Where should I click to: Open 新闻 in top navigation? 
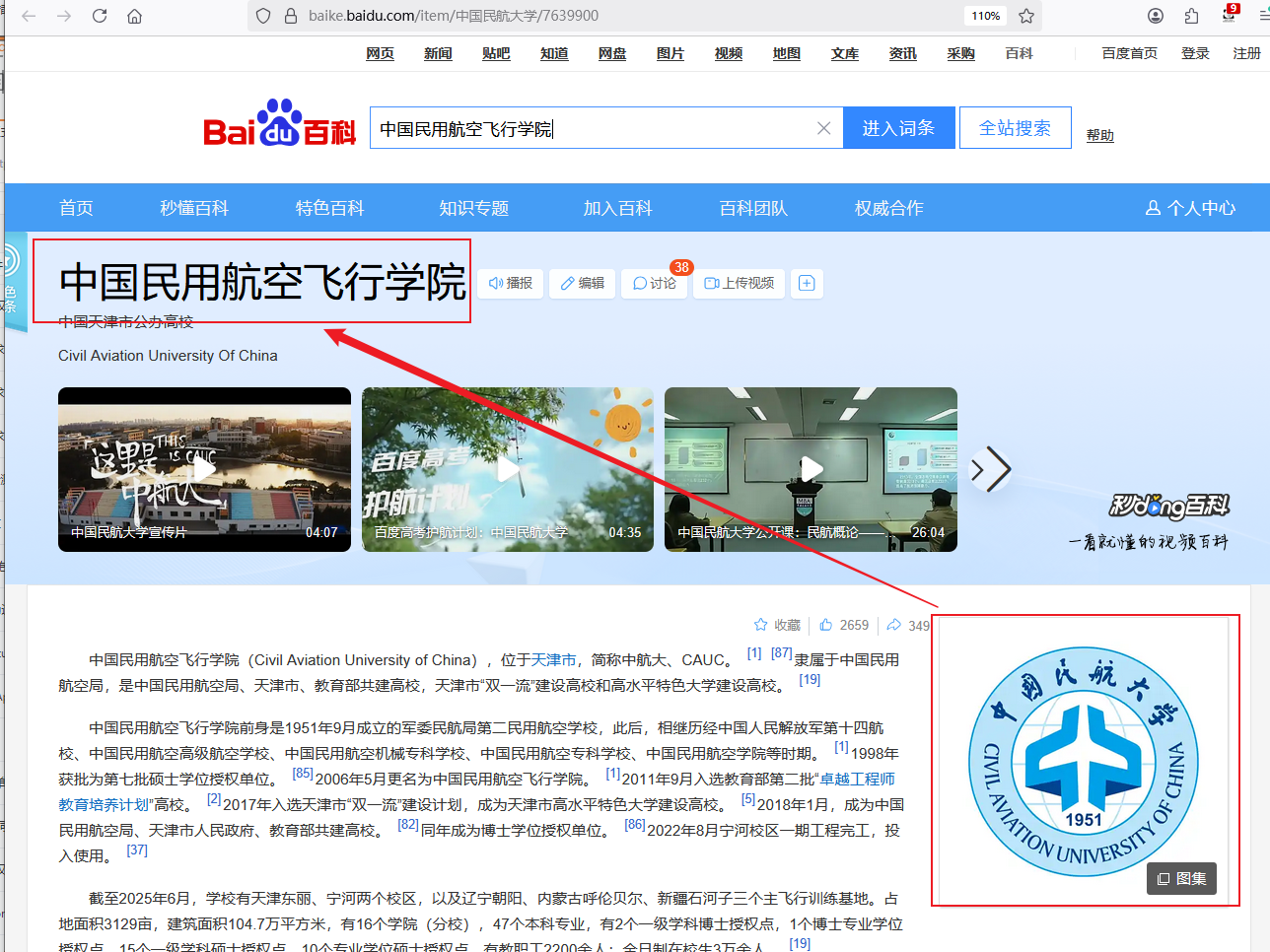[x=438, y=53]
